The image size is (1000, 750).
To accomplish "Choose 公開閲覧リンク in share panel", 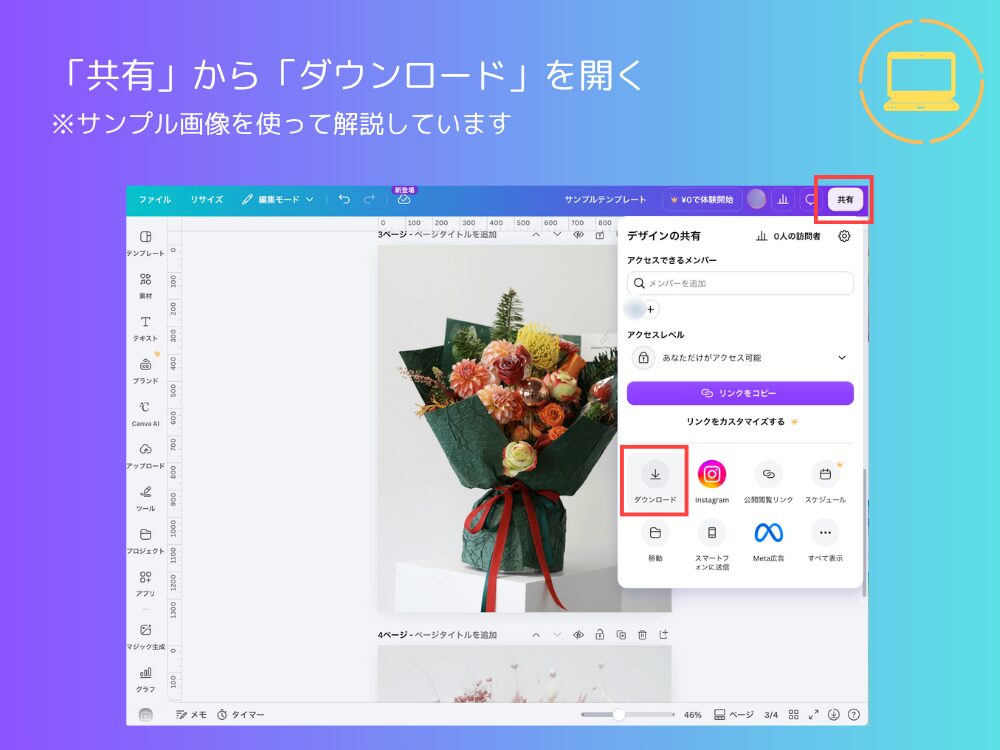I will click(x=768, y=482).
